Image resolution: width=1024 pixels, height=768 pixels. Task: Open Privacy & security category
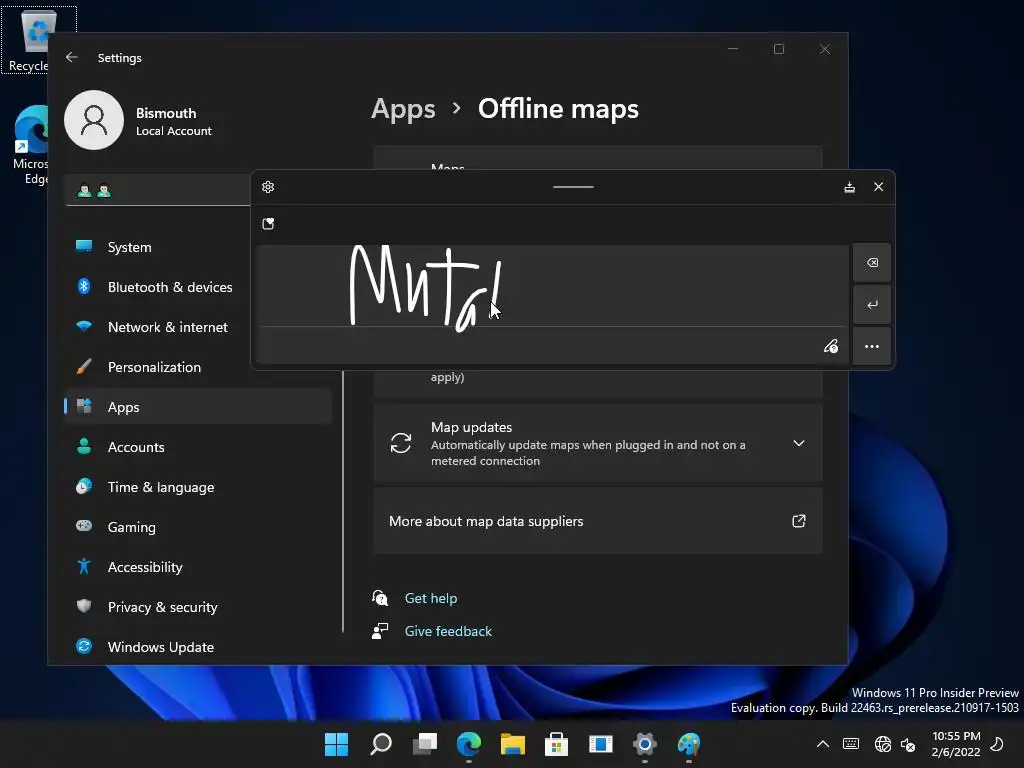pyautogui.click(x=197, y=607)
